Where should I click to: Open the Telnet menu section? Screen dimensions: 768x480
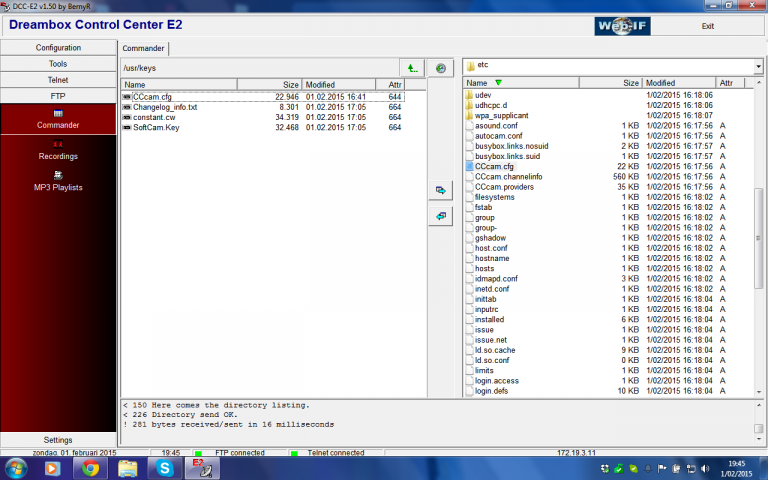click(x=58, y=79)
